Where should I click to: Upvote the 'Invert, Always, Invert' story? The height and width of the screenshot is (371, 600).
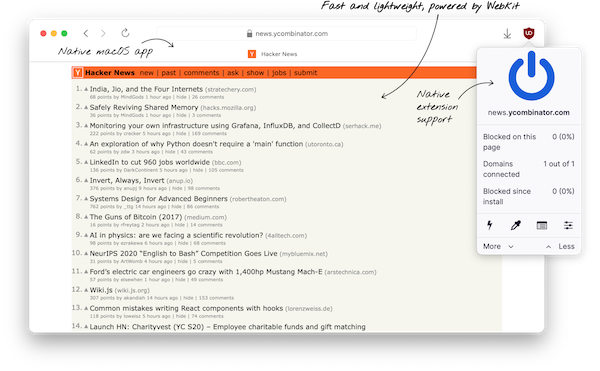coord(86,181)
